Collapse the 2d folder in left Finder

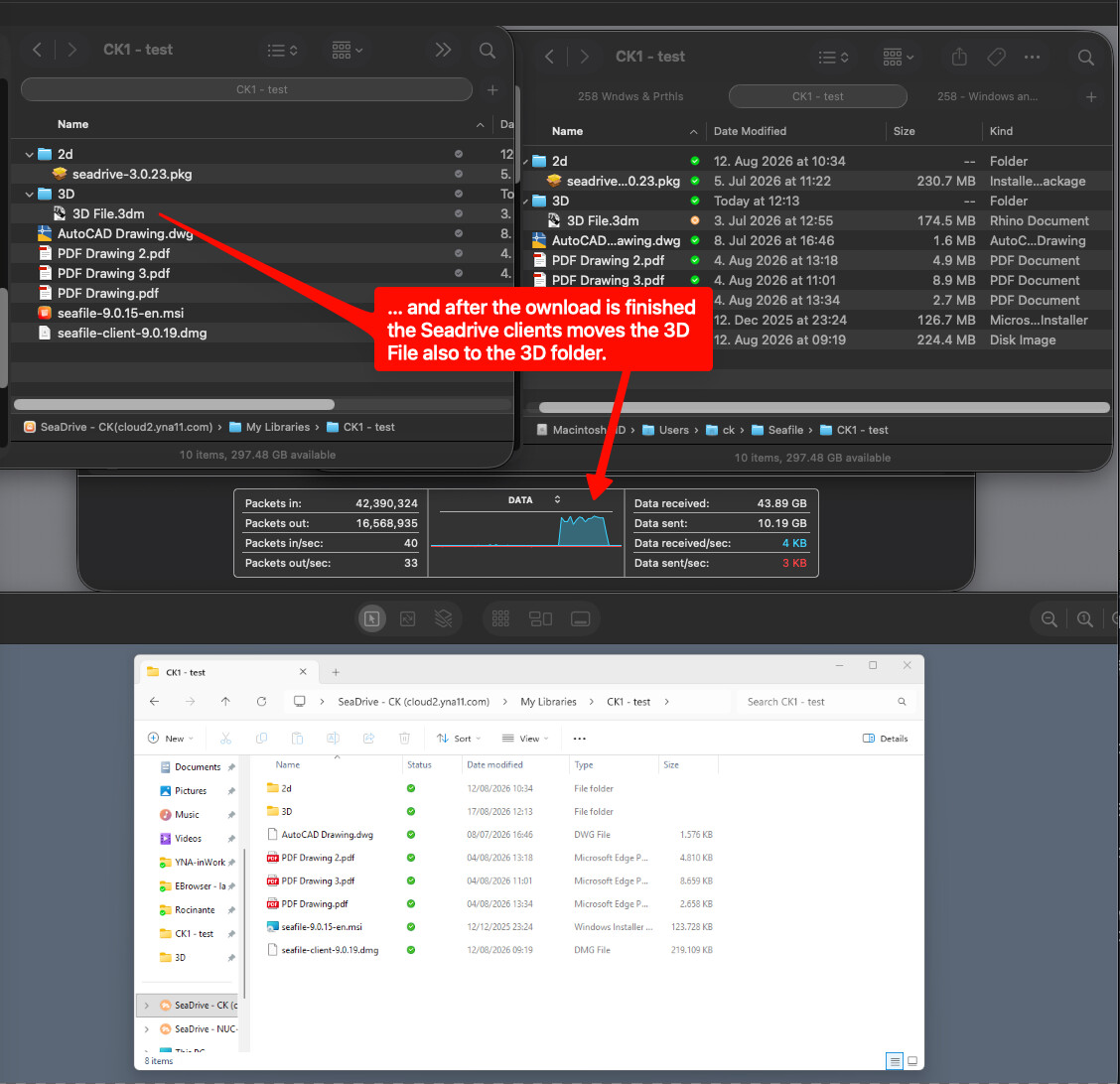[29, 154]
